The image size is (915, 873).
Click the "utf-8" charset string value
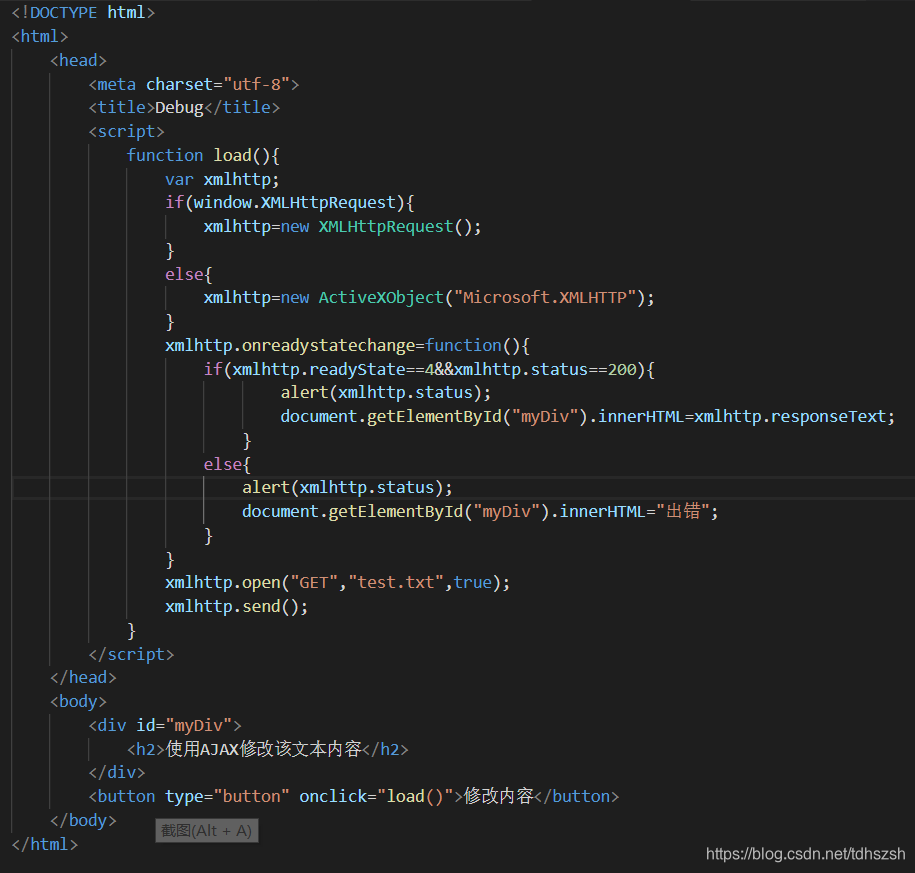(257, 84)
